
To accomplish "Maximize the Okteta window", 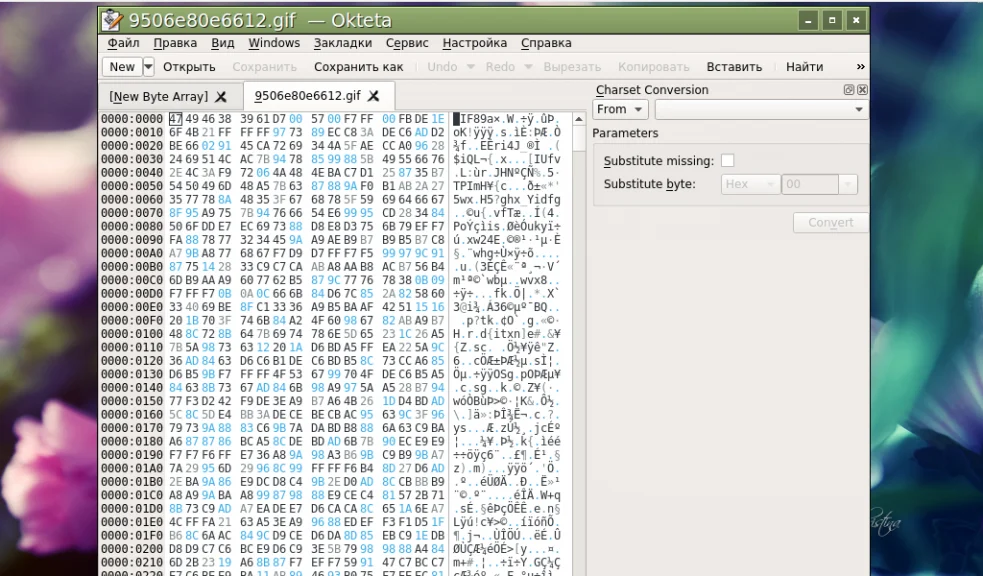I will pos(832,20).
